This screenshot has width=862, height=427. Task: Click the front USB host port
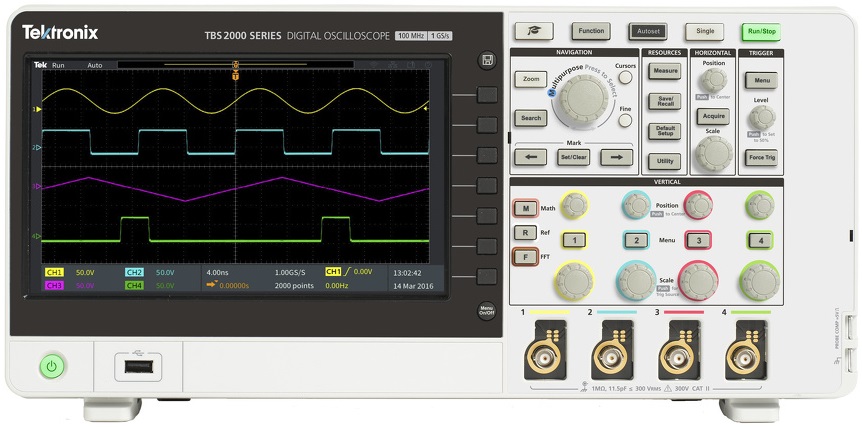pos(138,367)
